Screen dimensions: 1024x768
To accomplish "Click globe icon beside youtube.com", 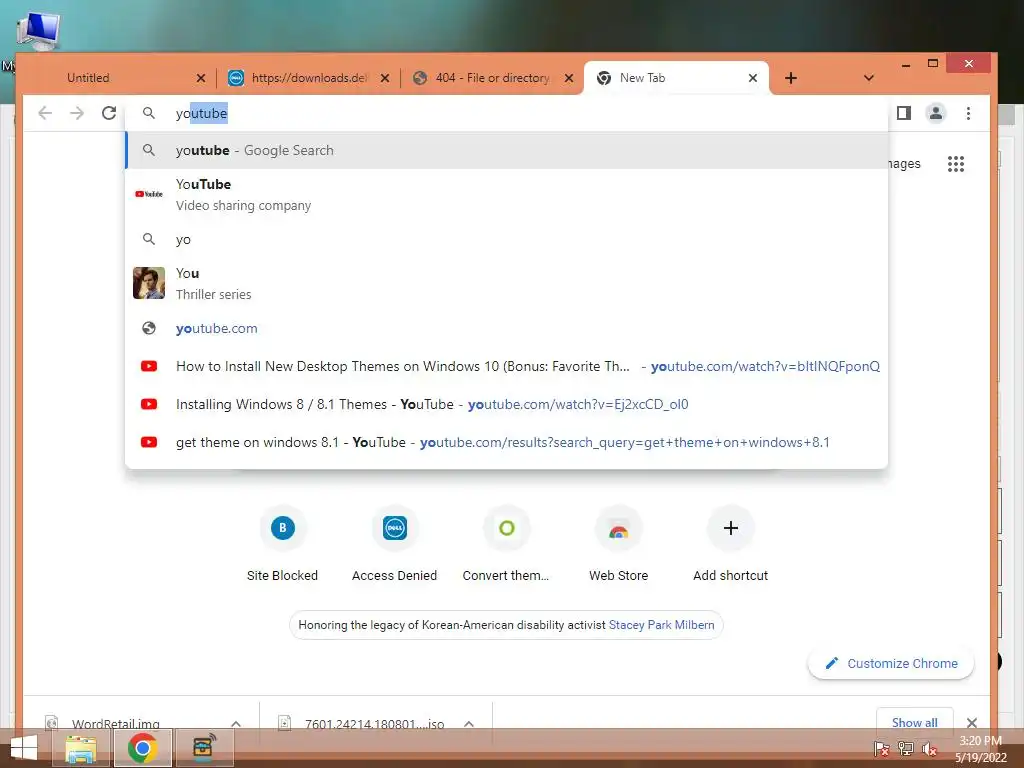I will (x=149, y=328).
